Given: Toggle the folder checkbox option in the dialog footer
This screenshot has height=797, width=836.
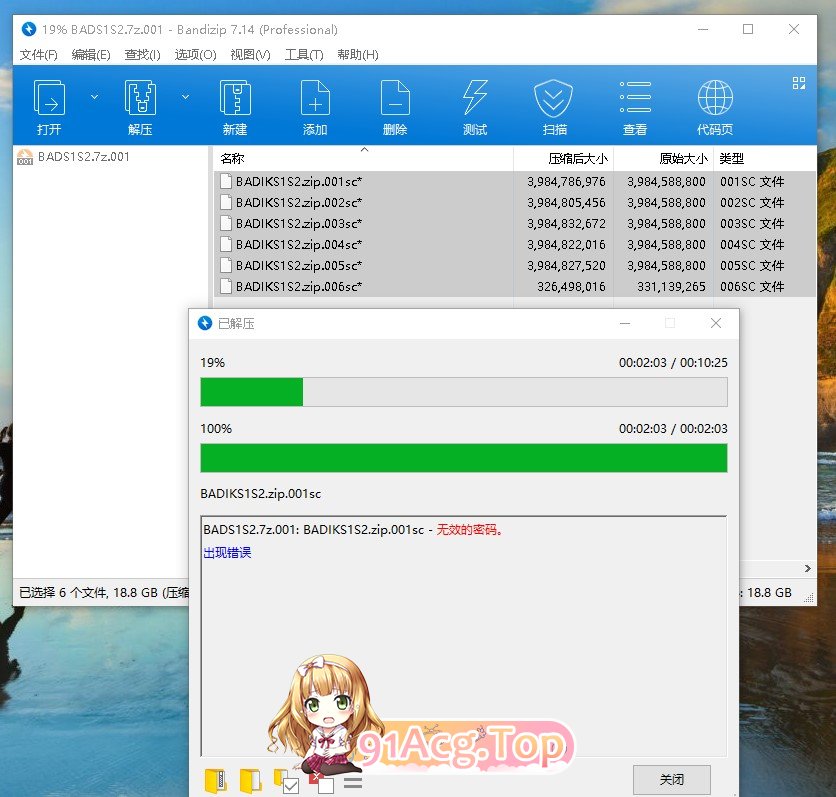Looking at the screenshot, I should pos(285,781).
